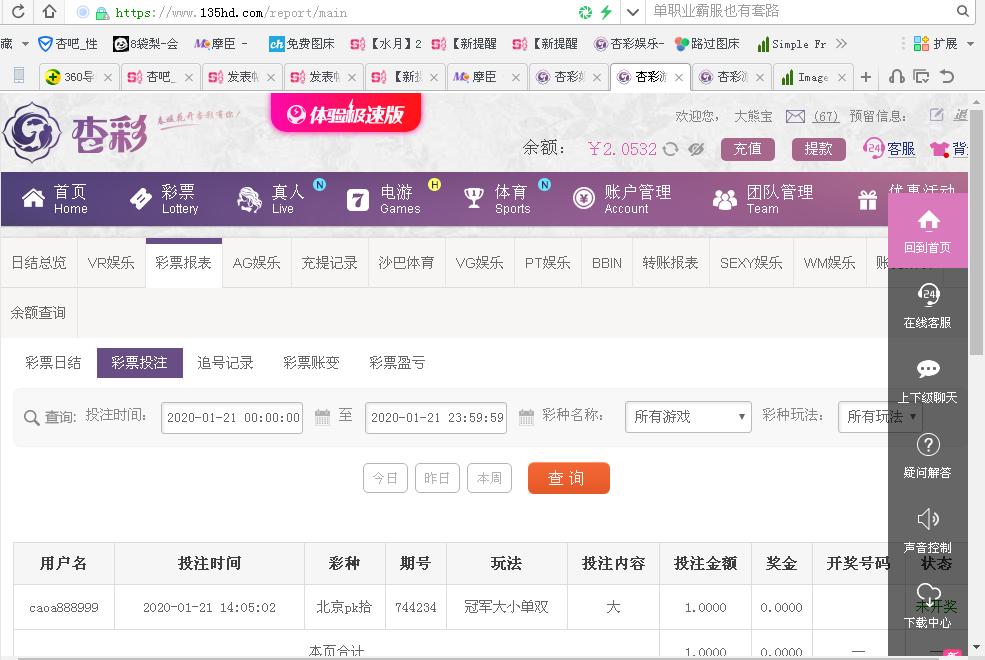985x660 pixels.
Task: Open the 彩票 Lottery menu
Action: [x=165, y=198]
